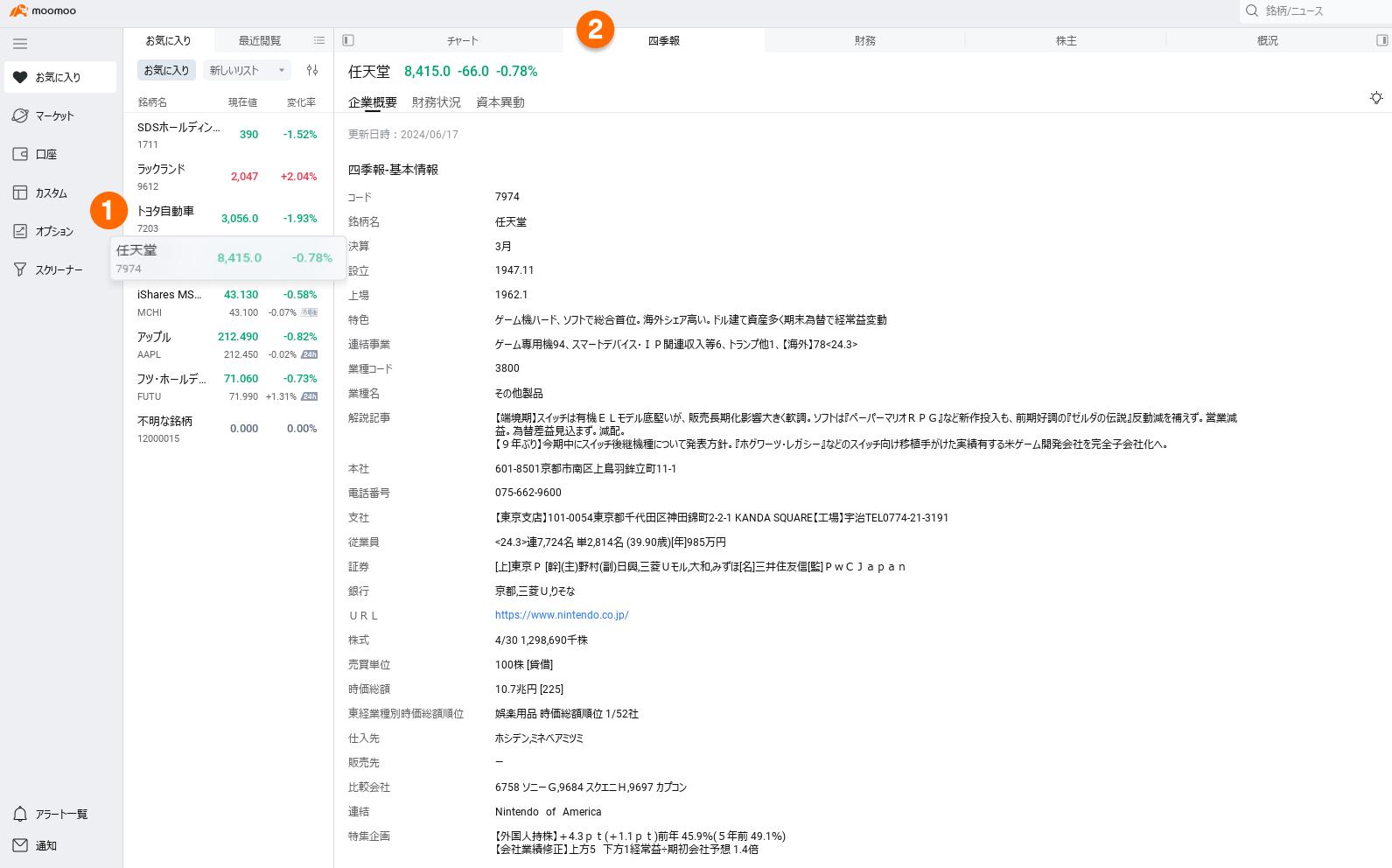Click 時価総額 value 10.7兆円 [225]
Viewport: 1392px width, 868px height.
(529, 689)
